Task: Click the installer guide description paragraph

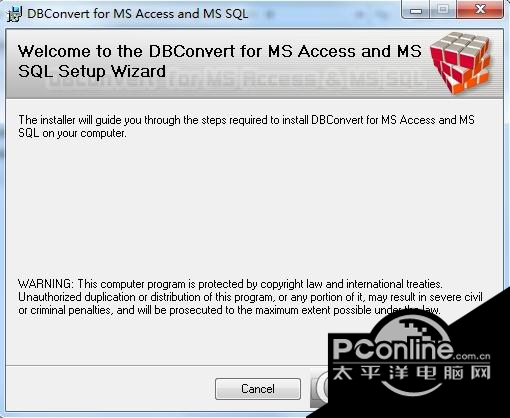Action: click(x=246, y=126)
